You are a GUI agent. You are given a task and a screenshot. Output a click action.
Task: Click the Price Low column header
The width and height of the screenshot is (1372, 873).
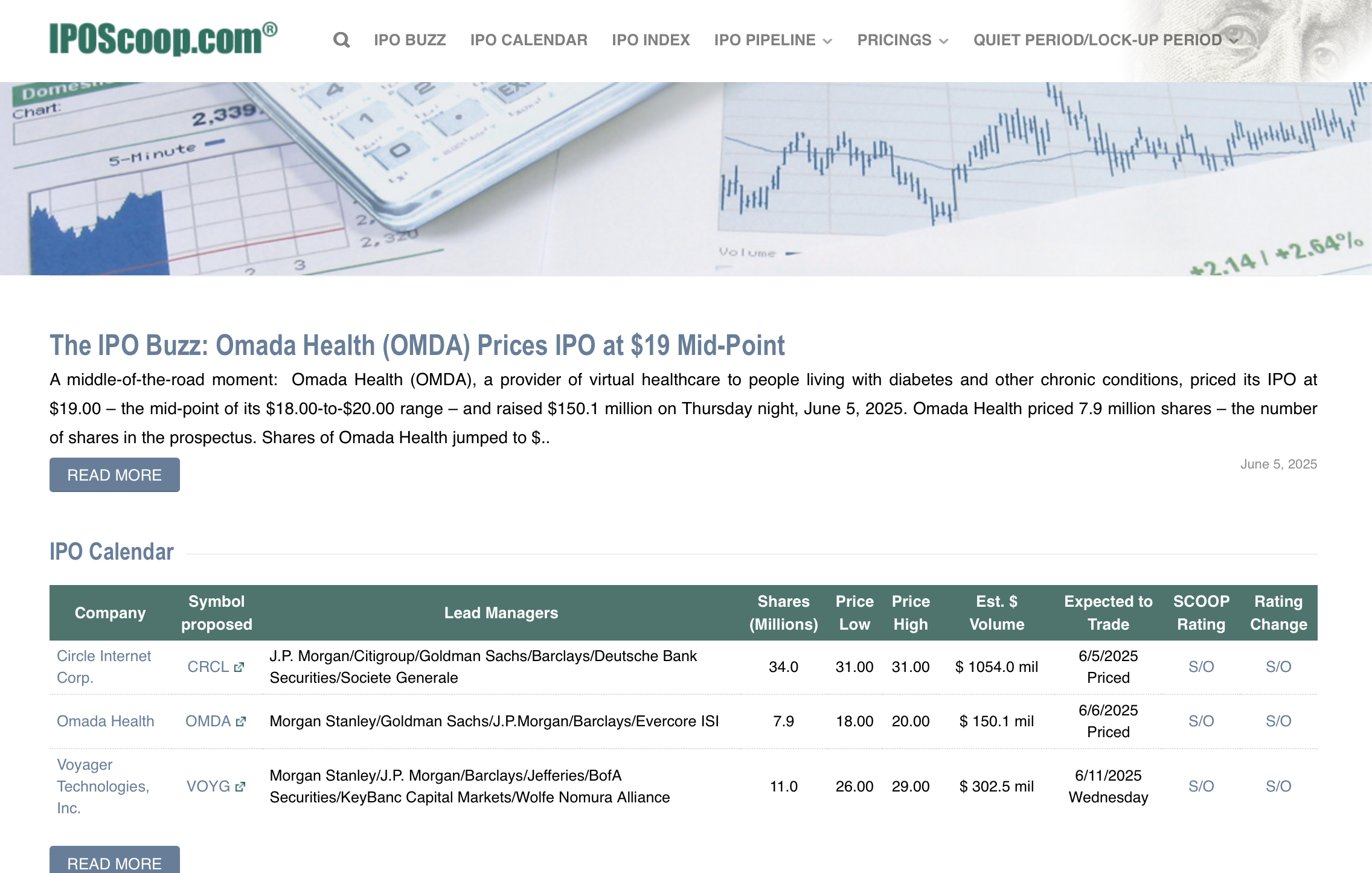coord(854,613)
